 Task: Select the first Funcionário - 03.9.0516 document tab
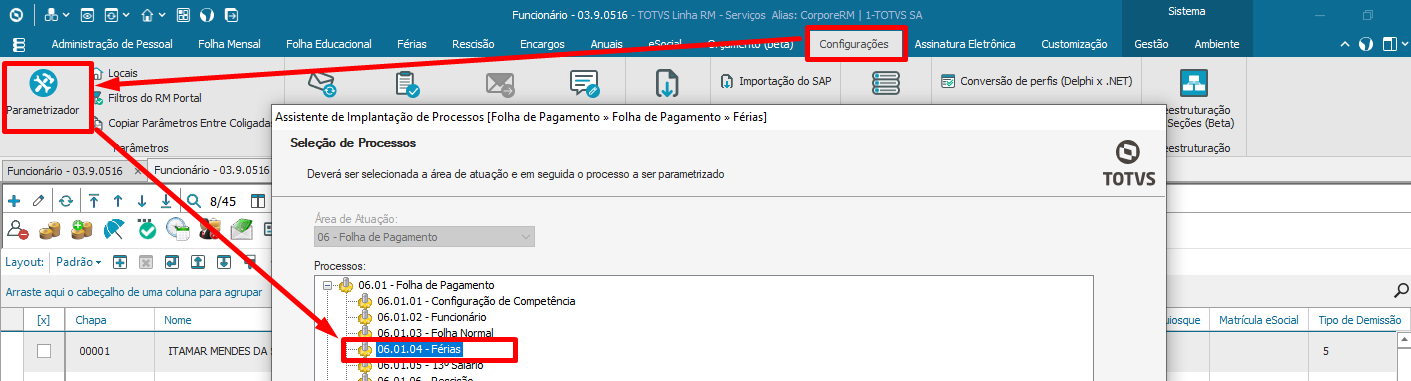[x=72, y=170]
